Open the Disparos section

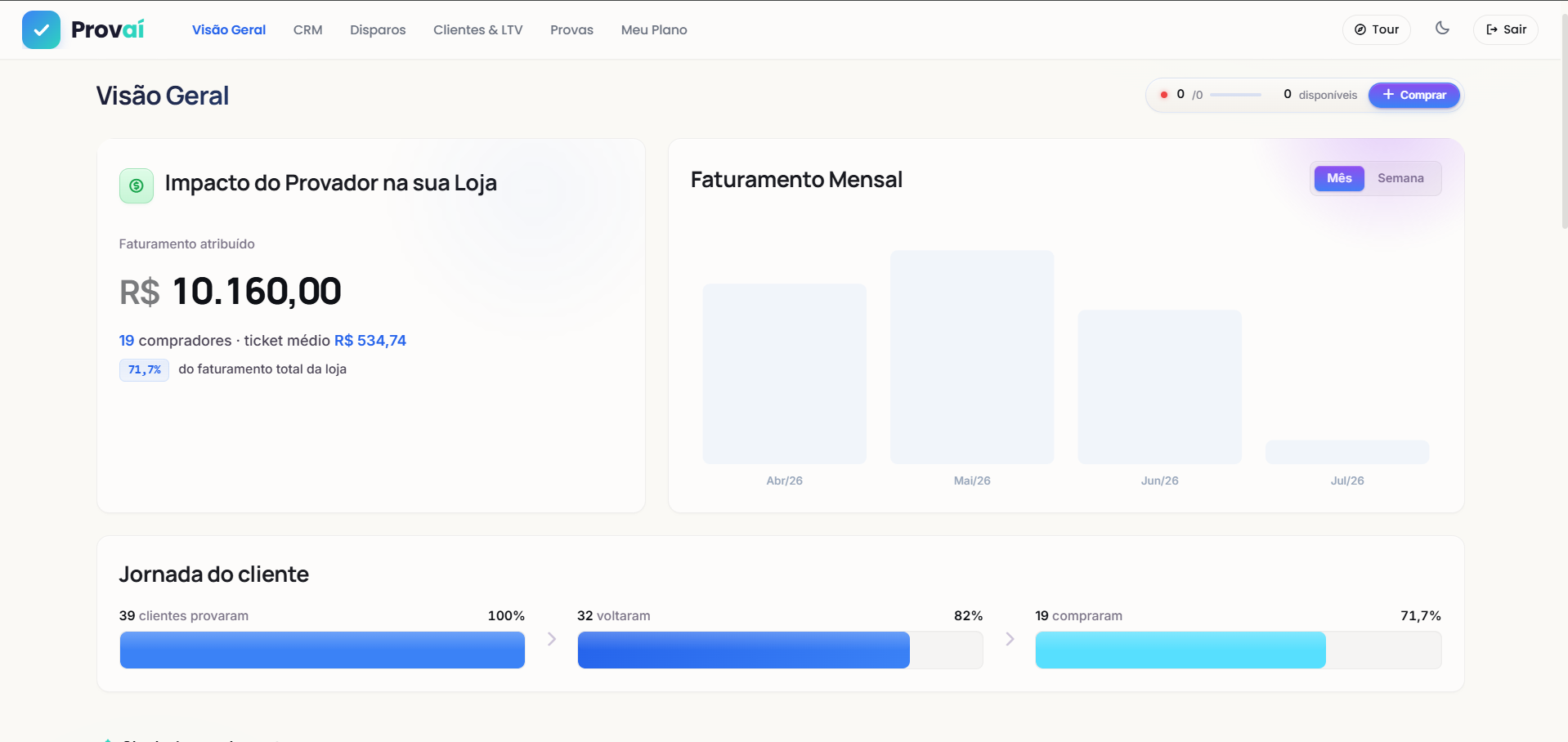tap(378, 29)
